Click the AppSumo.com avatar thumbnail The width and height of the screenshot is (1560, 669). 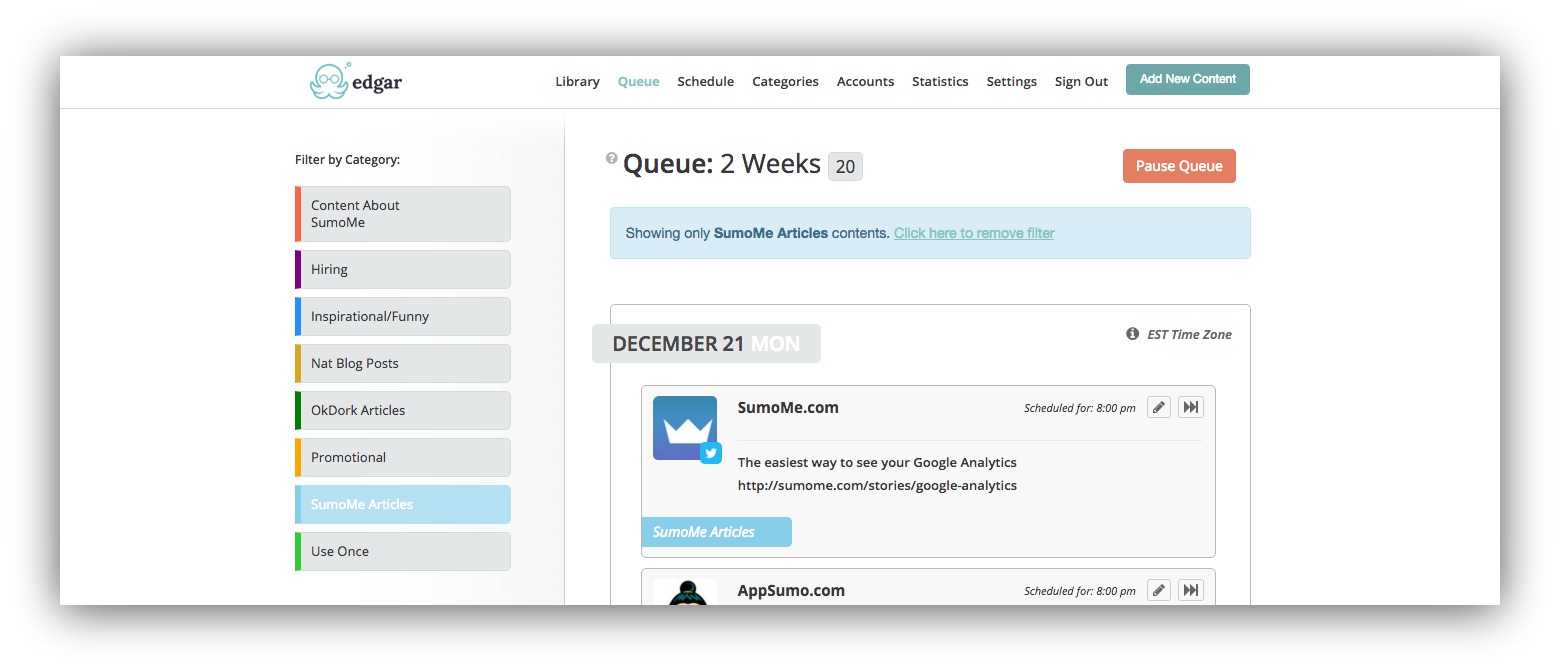[685, 592]
